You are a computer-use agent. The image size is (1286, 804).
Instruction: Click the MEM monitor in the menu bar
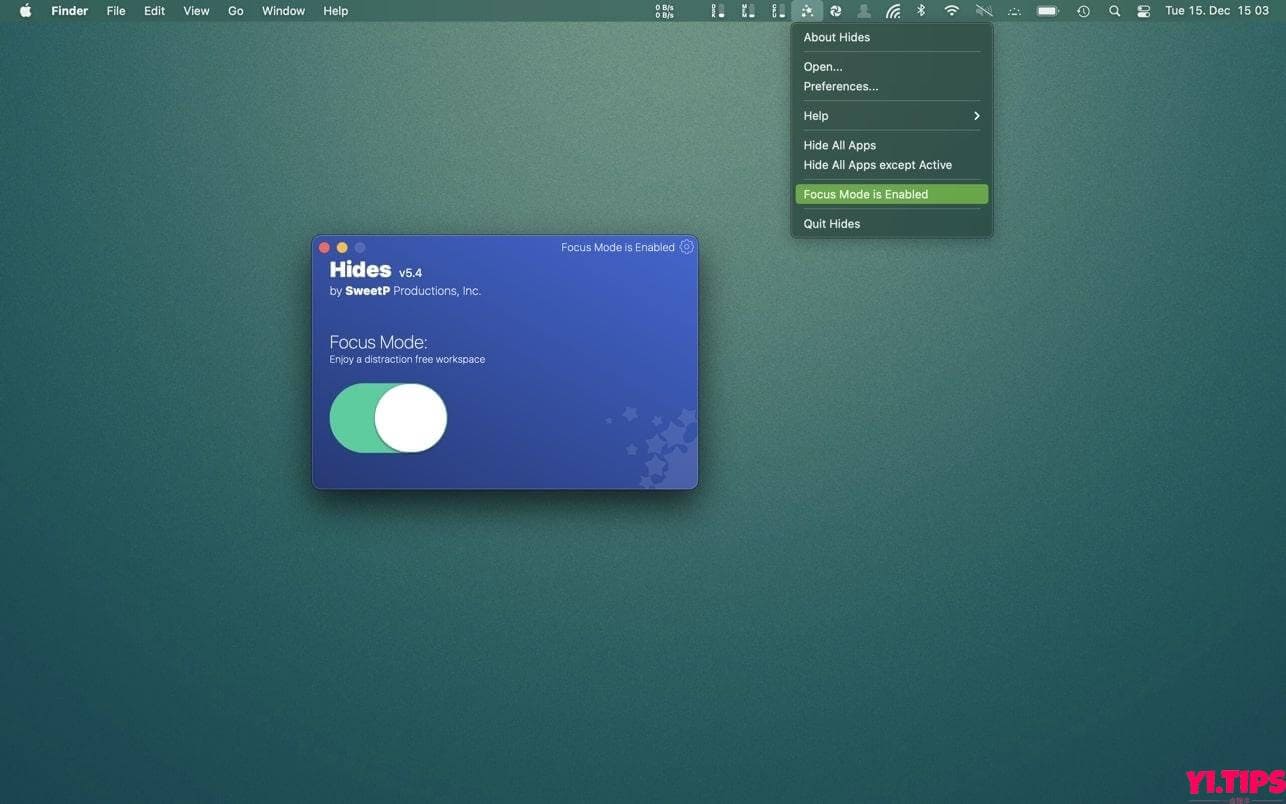tap(748, 11)
